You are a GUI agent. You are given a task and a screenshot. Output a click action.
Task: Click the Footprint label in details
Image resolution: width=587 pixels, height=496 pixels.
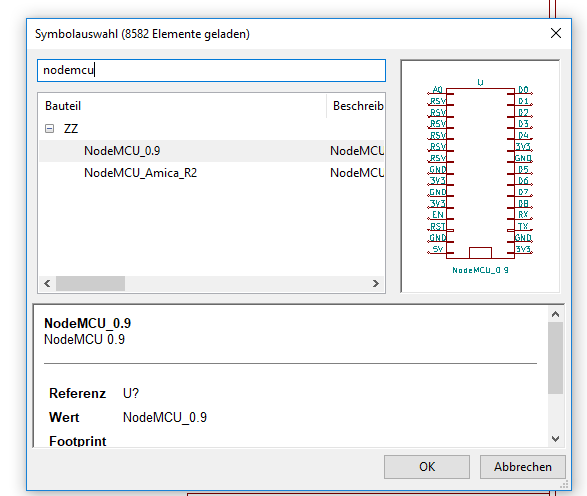78,441
